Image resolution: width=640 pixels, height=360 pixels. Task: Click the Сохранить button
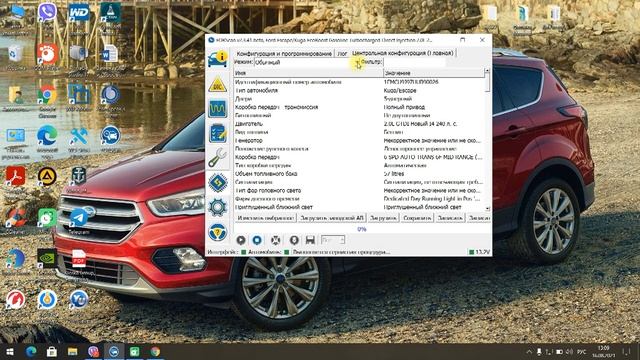417,218
